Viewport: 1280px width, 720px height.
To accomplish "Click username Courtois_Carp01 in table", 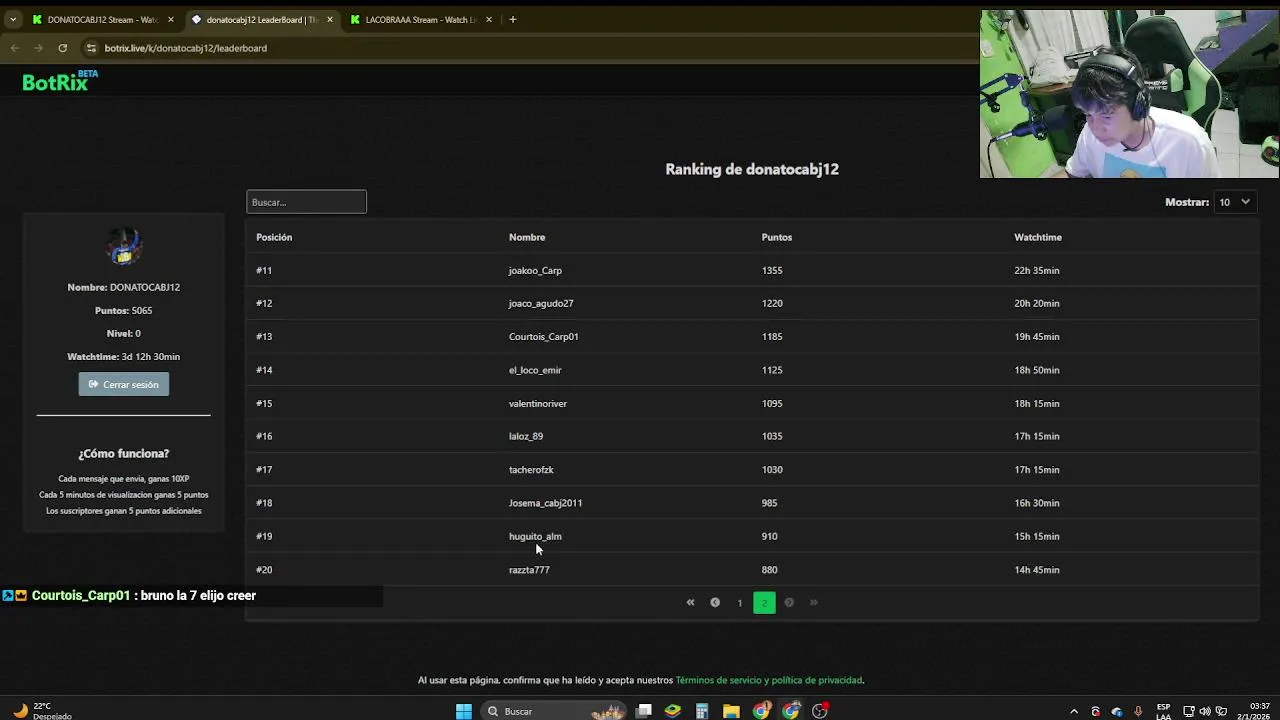I will pos(544,336).
